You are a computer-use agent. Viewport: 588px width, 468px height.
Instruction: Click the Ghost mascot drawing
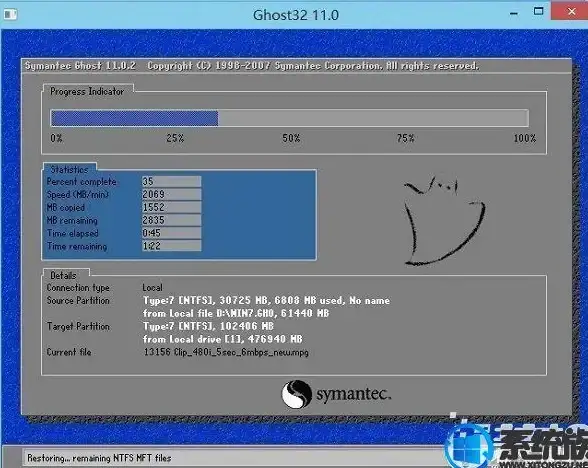tap(444, 221)
